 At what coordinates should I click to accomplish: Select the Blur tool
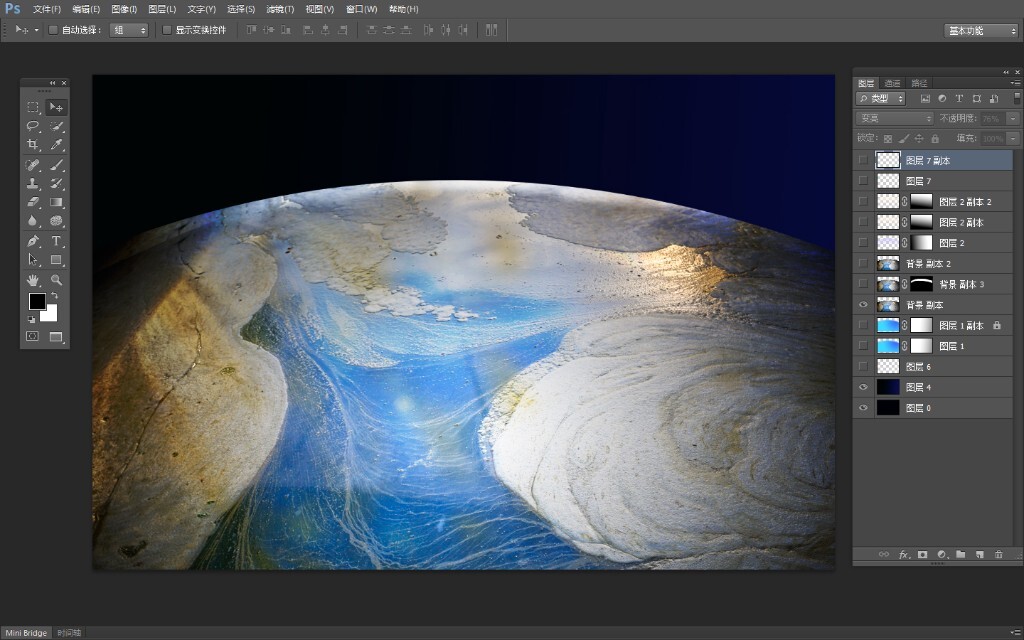(33, 221)
